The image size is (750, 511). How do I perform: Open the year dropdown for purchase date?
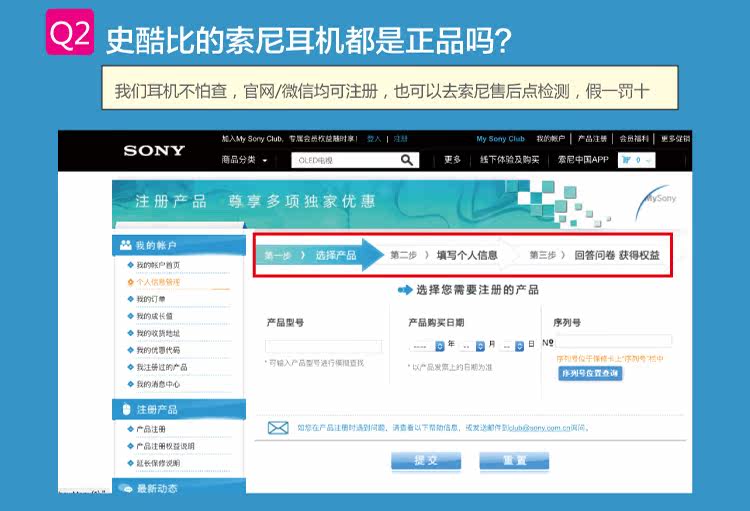tap(440, 346)
